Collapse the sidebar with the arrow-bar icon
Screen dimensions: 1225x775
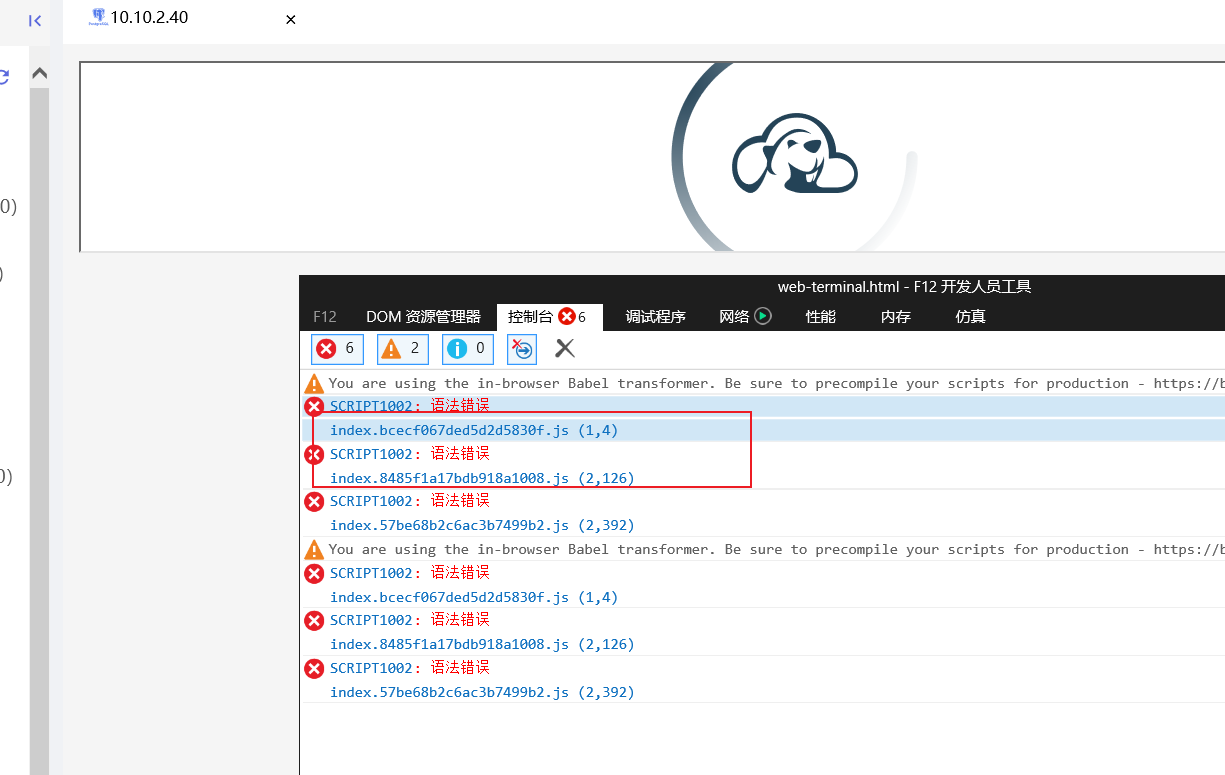click(x=35, y=20)
